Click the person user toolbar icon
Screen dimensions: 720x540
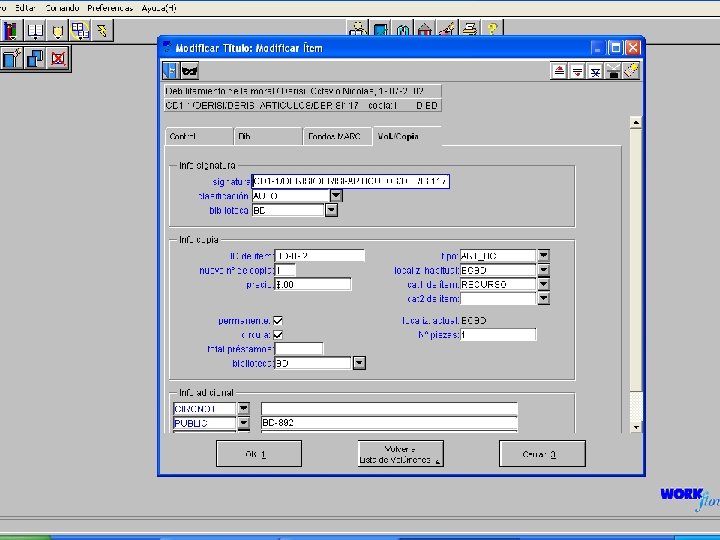pos(358,29)
